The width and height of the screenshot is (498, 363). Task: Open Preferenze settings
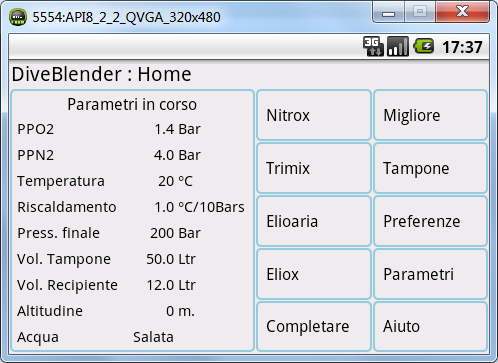pyautogui.click(x=430, y=221)
